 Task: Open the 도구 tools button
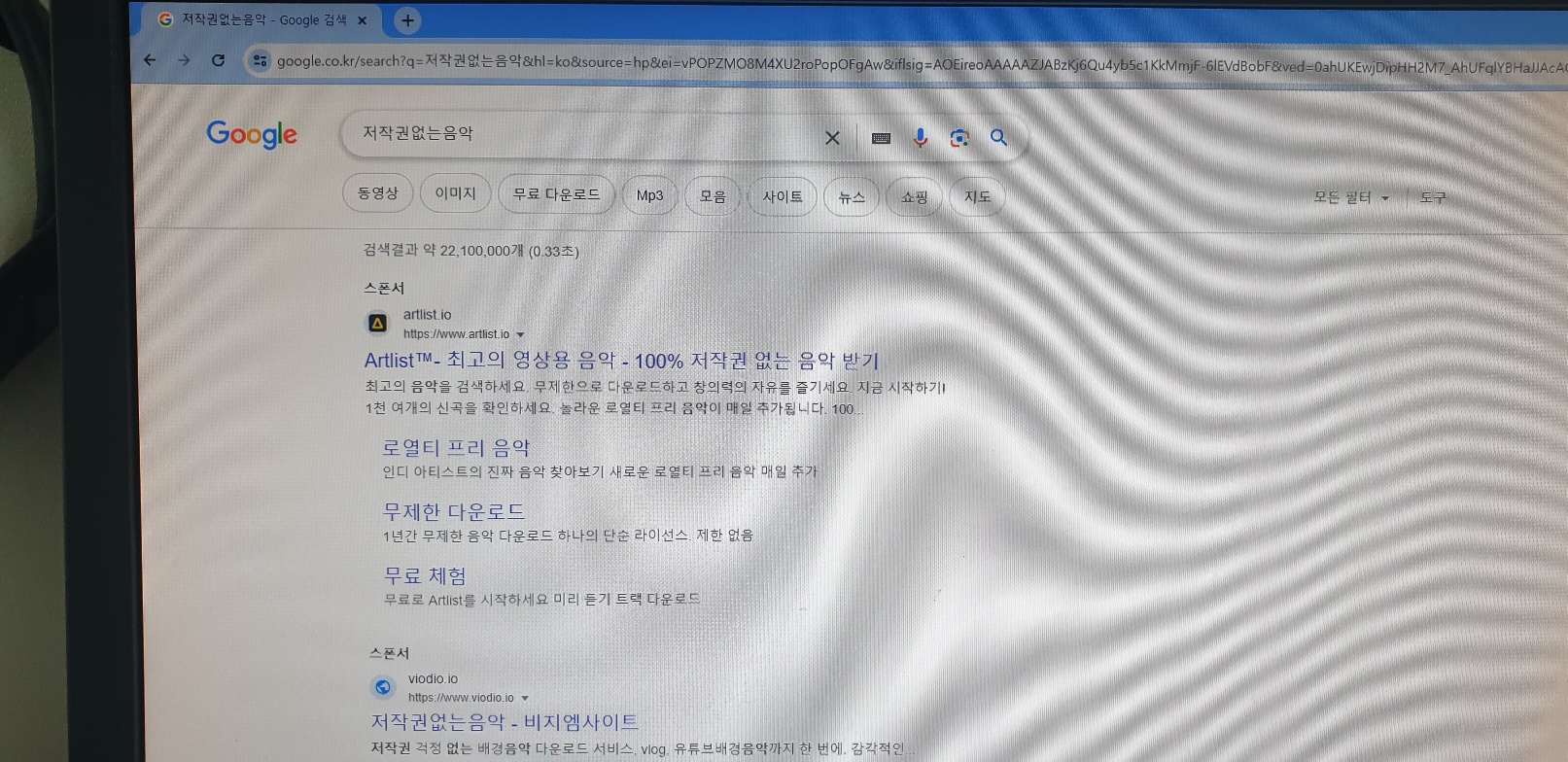click(x=1433, y=197)
